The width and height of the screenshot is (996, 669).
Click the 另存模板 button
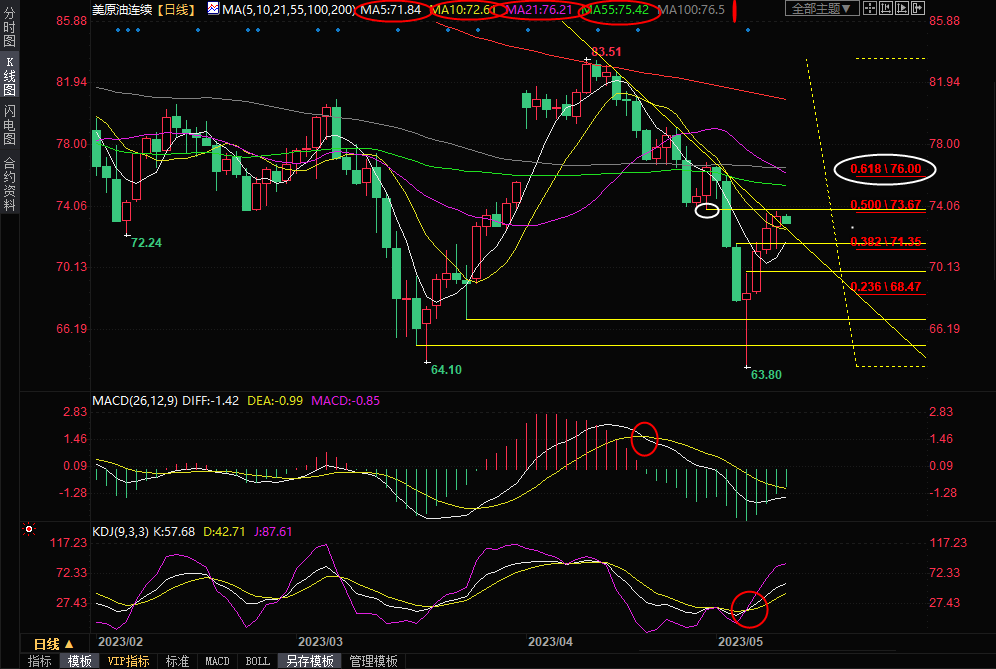(310, 661)
